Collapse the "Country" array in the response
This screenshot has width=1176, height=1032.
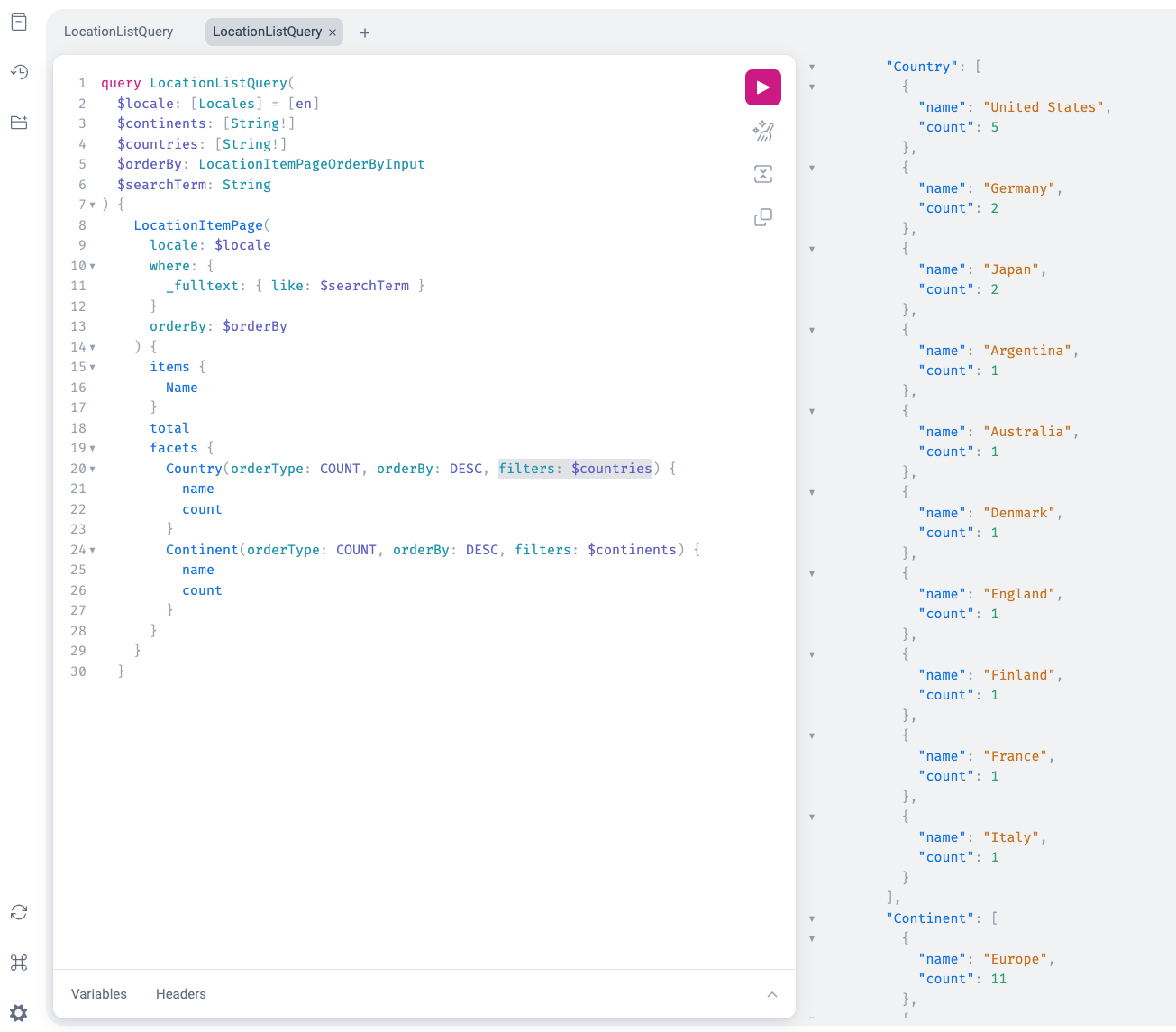(x=812, y=67)
